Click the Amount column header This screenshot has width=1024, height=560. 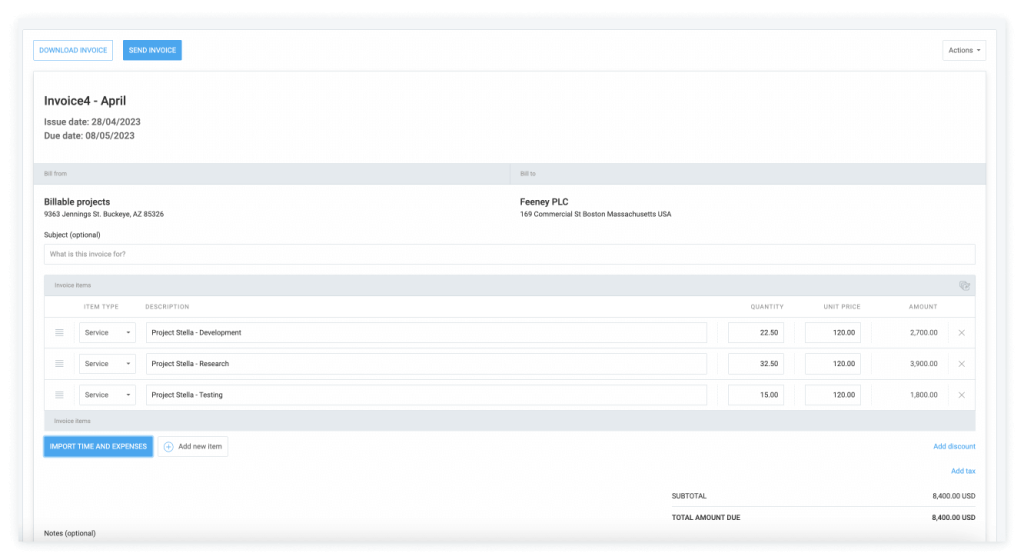pos(923,307)
